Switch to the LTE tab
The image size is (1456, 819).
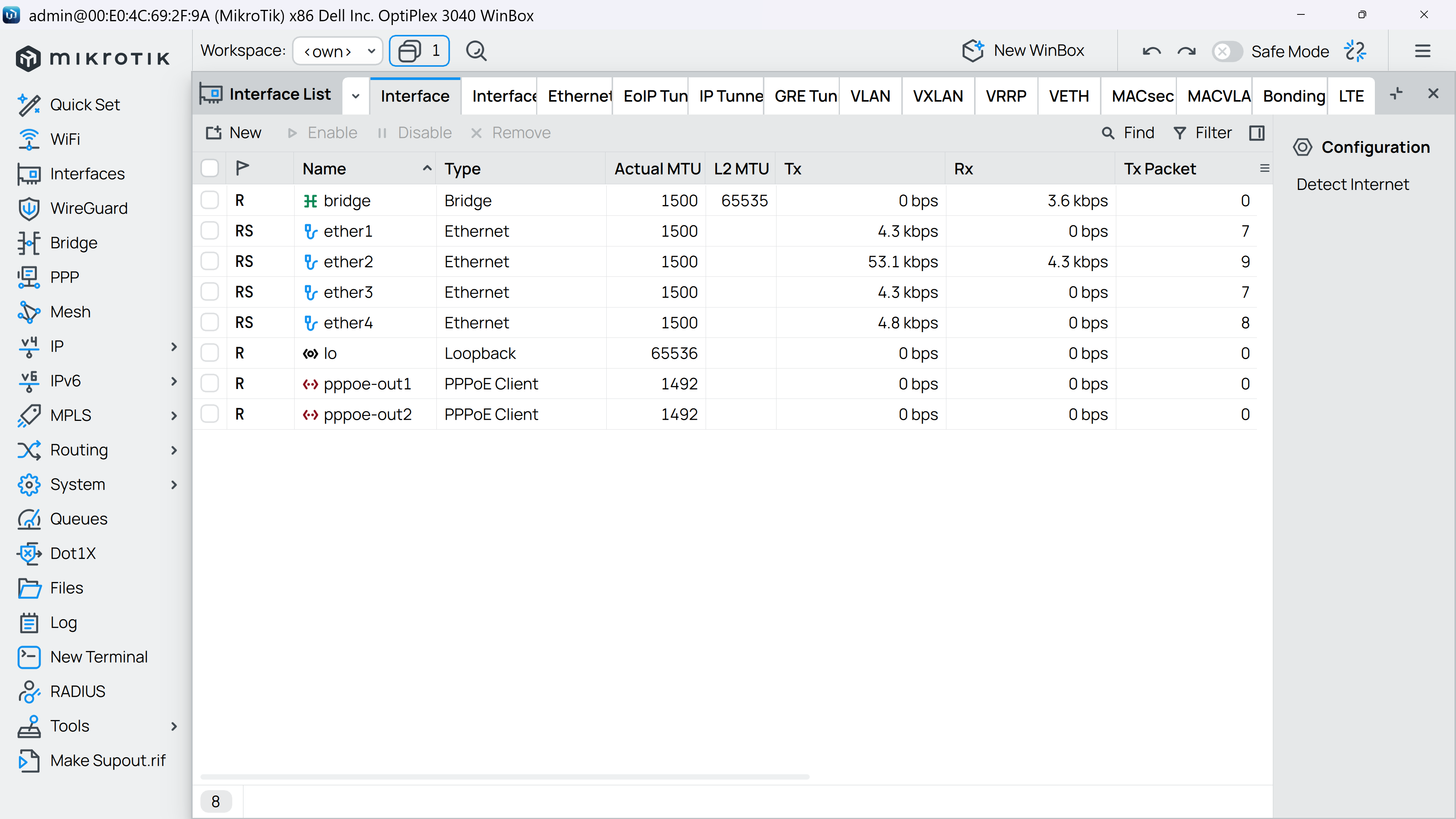click(x=1351, y=96)
